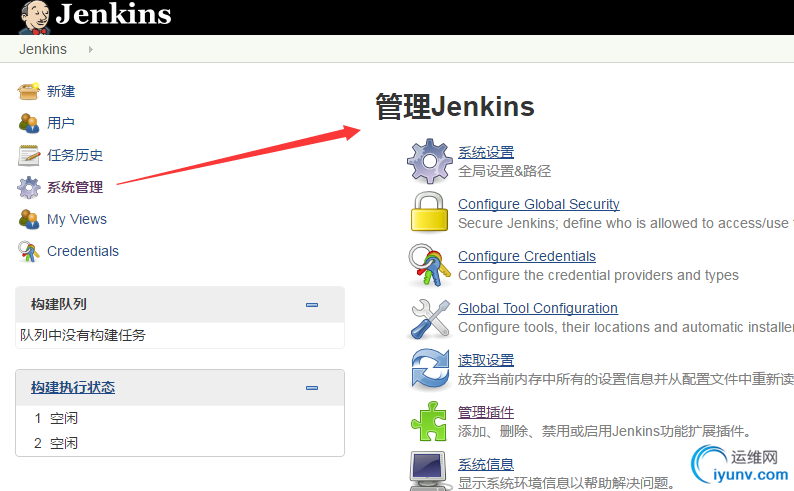Image resolution: width=794 pixels, height=491 pixels.
Task: Click the padlock icon for Global Security
Action: [429, 212]
